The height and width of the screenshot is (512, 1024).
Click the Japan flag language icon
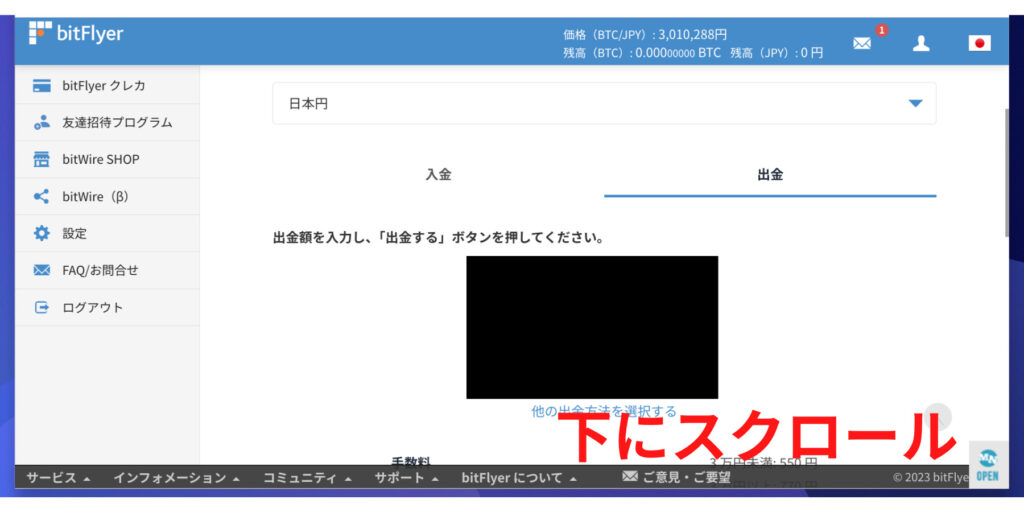[979, 43]
